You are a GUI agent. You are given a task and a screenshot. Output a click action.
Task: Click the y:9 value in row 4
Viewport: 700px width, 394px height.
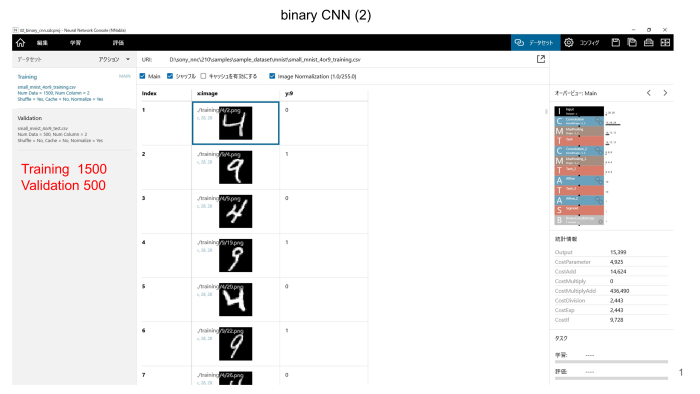click(x=287, y=242)
